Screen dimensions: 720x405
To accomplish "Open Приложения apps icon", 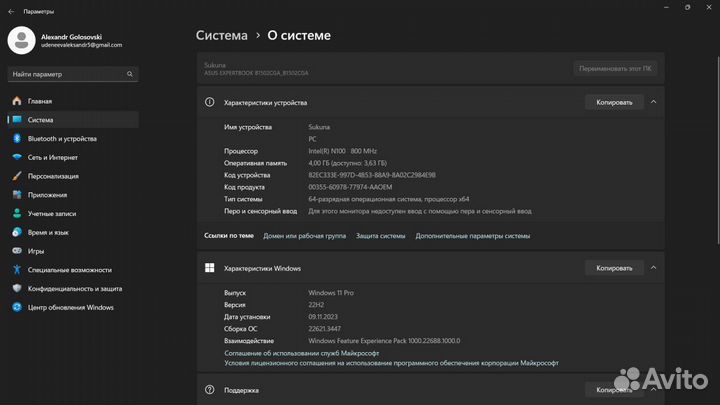I will (x=17, y=195).
